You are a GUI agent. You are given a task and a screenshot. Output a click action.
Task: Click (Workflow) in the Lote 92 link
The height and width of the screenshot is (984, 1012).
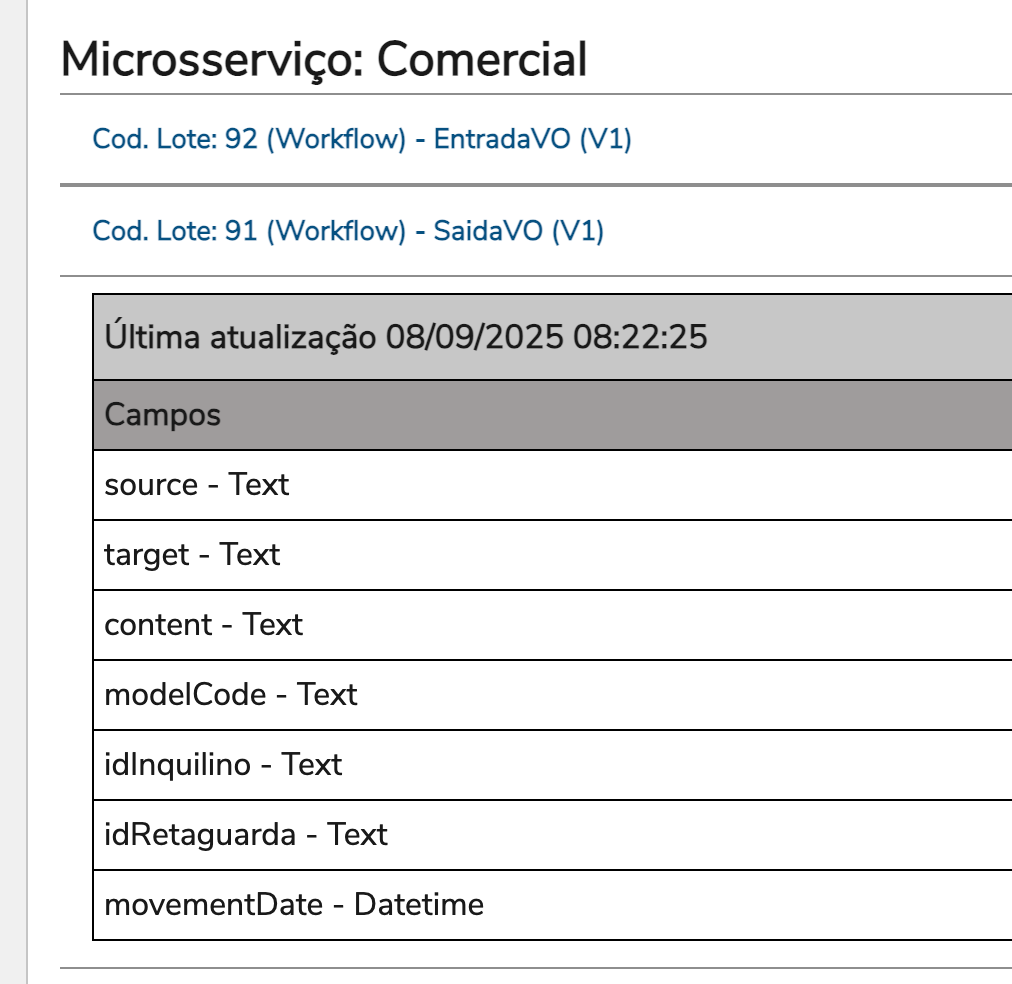(x=336, y=139)
